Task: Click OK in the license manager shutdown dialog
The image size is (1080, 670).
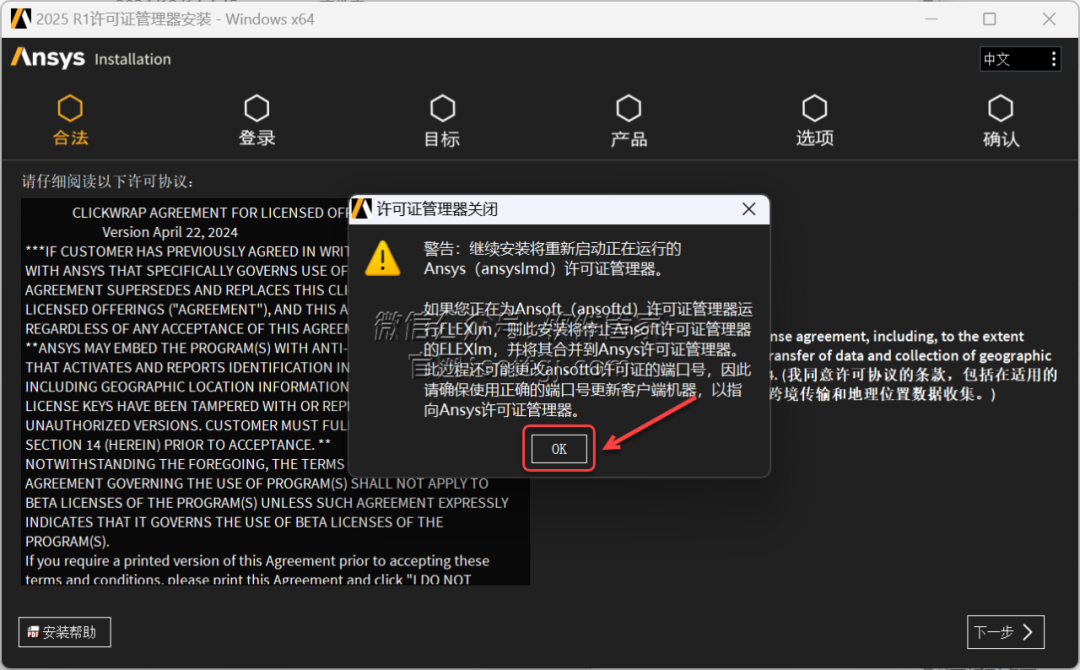Action: (559, 449)
